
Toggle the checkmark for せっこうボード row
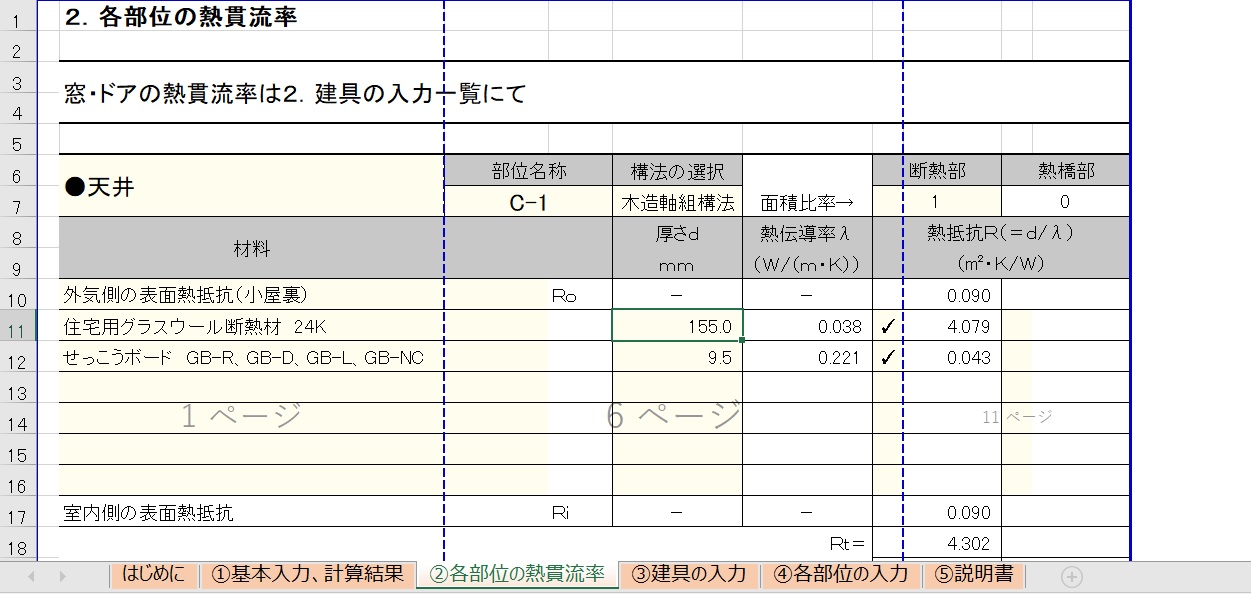point(889,357)
